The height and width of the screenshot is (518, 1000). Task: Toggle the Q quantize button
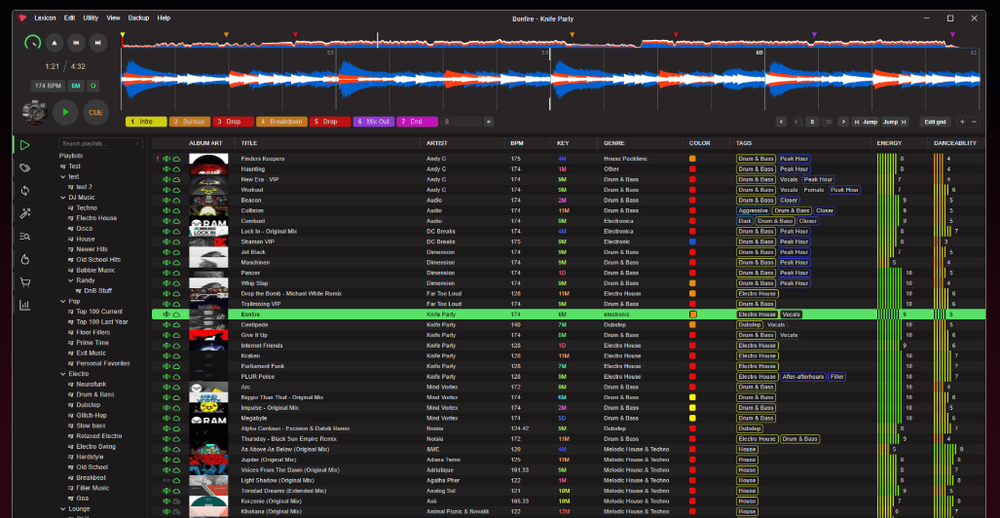94,85
